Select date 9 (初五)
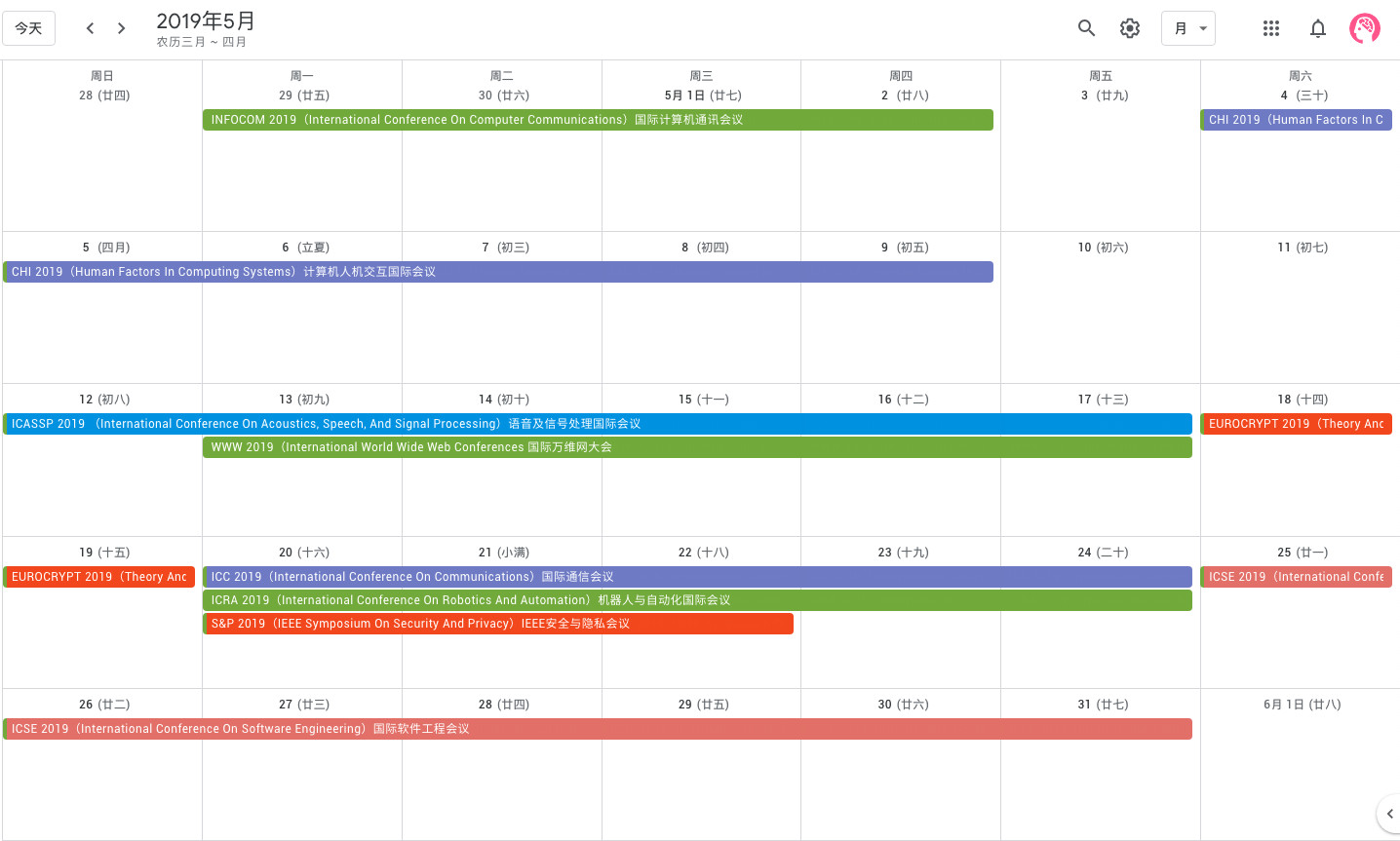Image resolution: width=1400 pixels, height=841 pixels. click(x=905, y=248)
